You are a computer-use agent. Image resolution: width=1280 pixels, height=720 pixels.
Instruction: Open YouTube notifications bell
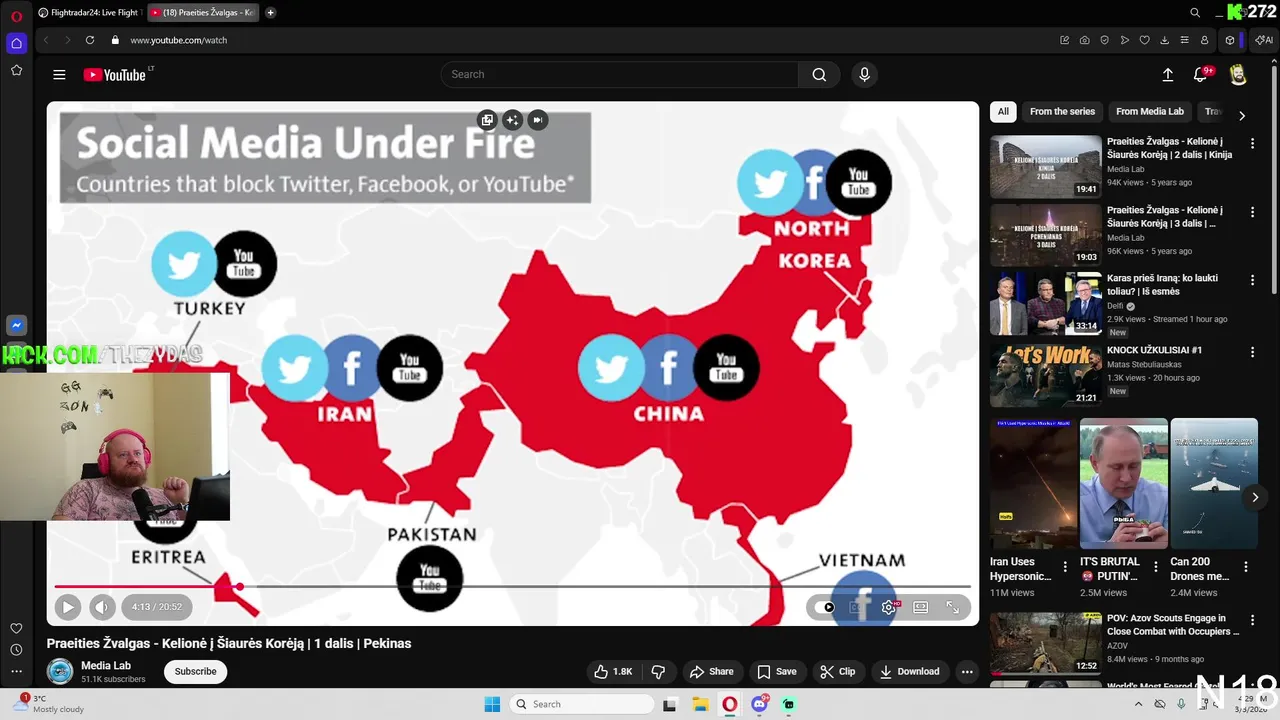coord(1201,74)
